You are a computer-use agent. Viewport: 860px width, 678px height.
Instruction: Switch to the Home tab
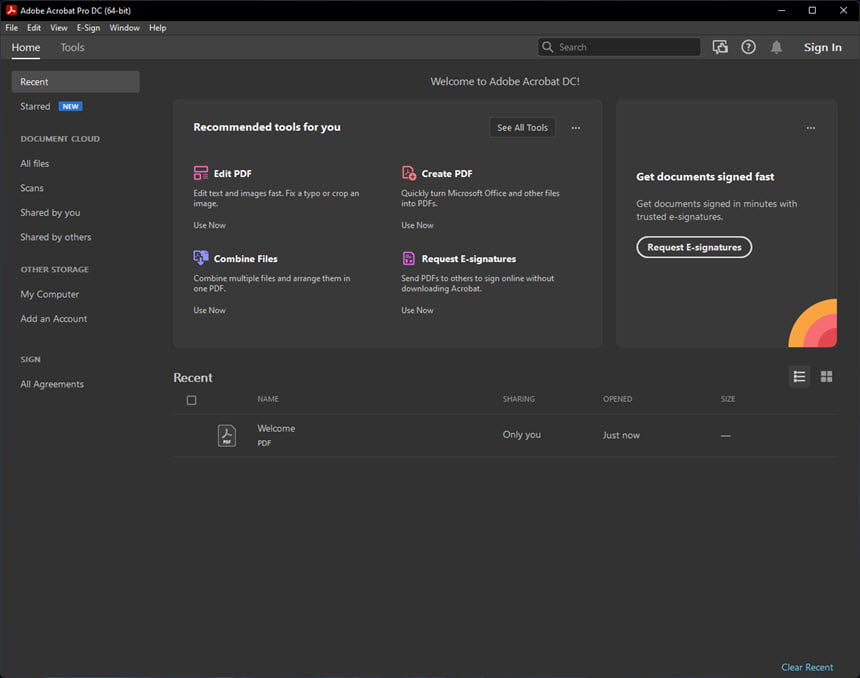(26, 47)
